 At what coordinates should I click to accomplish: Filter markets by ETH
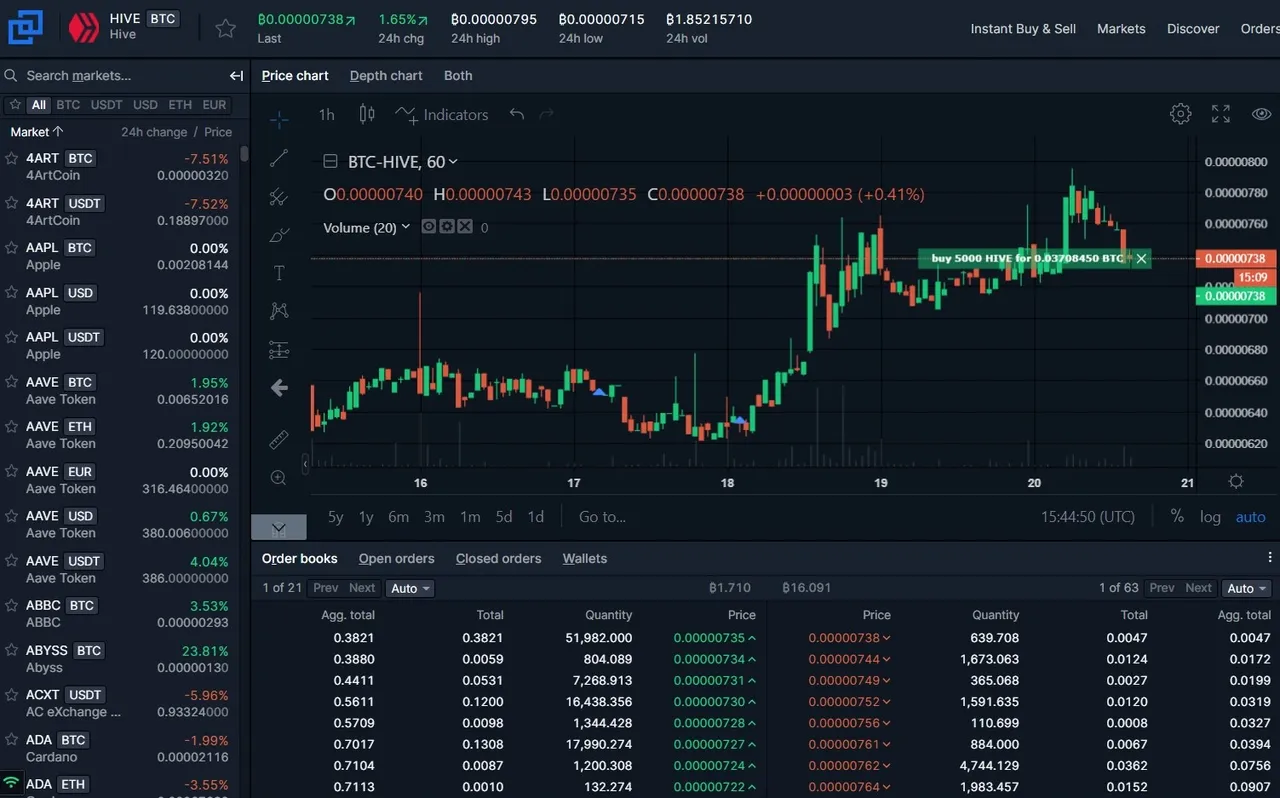pyautogui.click(x=180, y=105)
